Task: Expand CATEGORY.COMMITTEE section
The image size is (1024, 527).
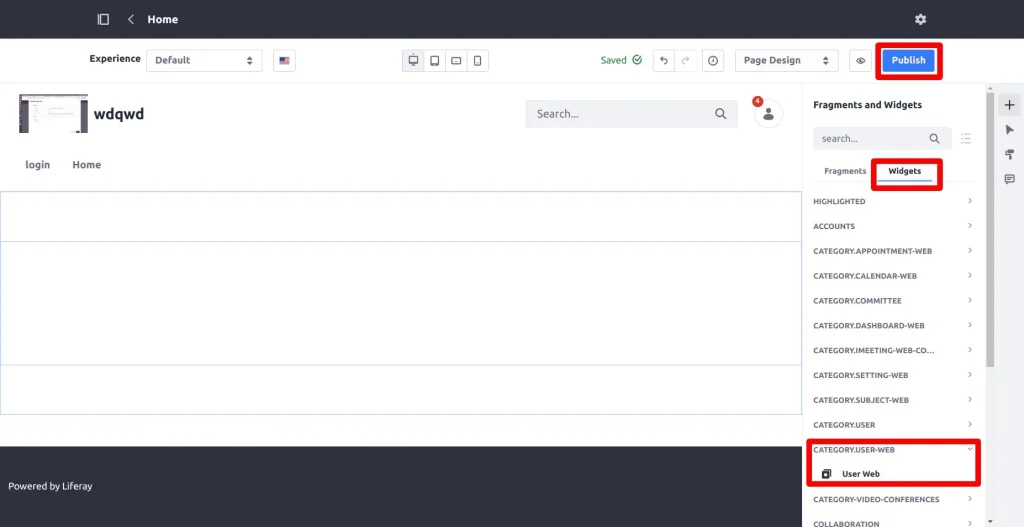Action: (x=893, y=300)
